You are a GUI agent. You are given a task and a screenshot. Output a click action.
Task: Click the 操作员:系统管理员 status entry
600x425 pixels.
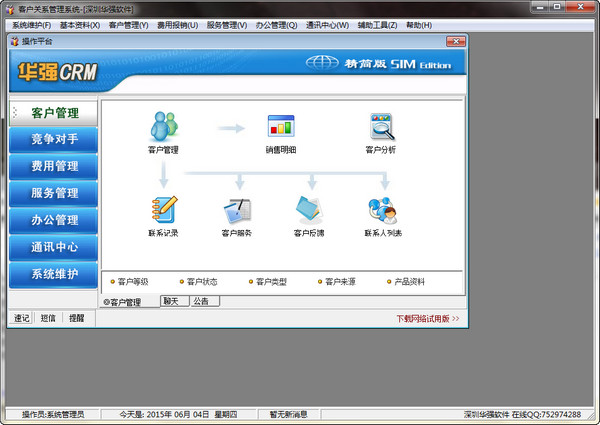(53, 414)
